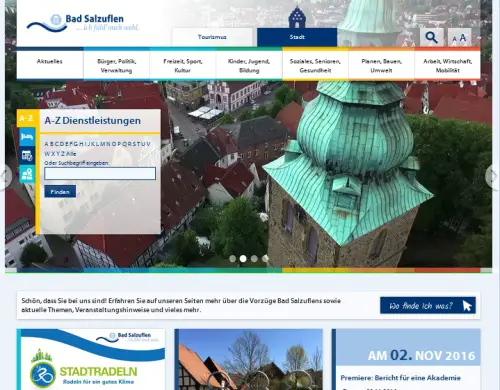Open Soziales, Senioren, Gesundheit menu
This screenshot has width=500, height=390.
[x=315, y=65]
